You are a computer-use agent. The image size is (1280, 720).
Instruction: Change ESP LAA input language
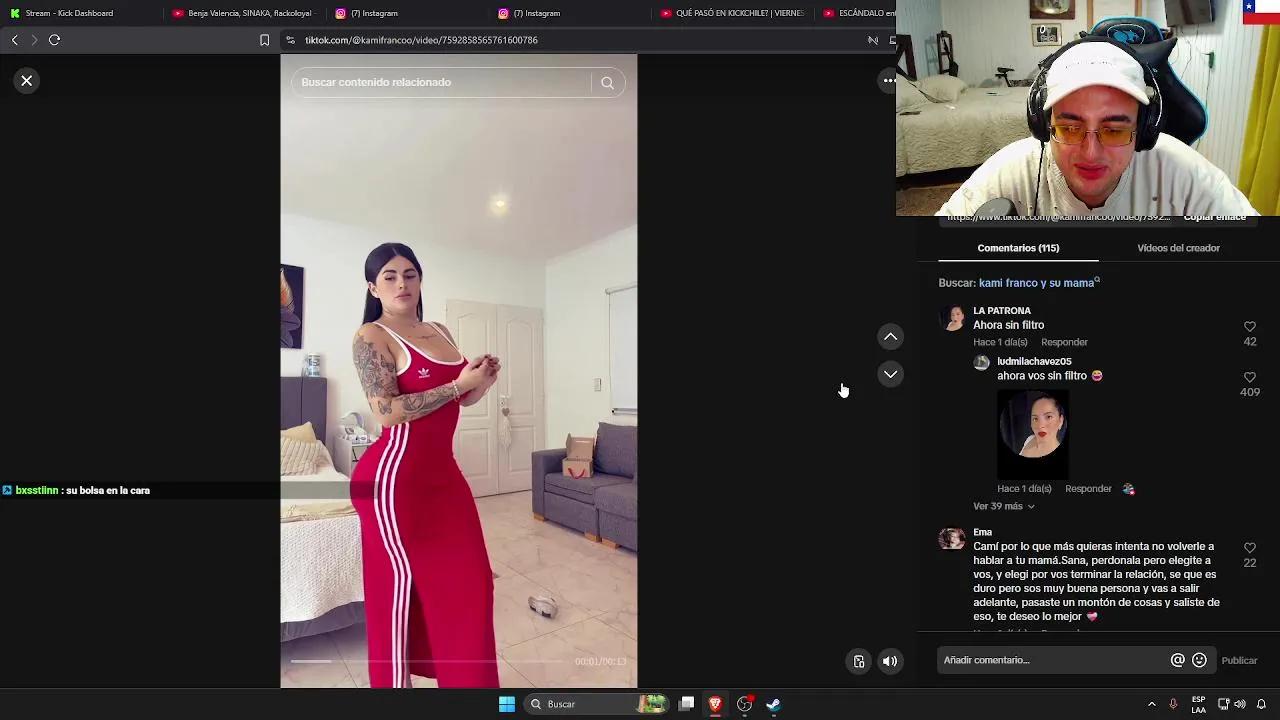(1198, 704)
